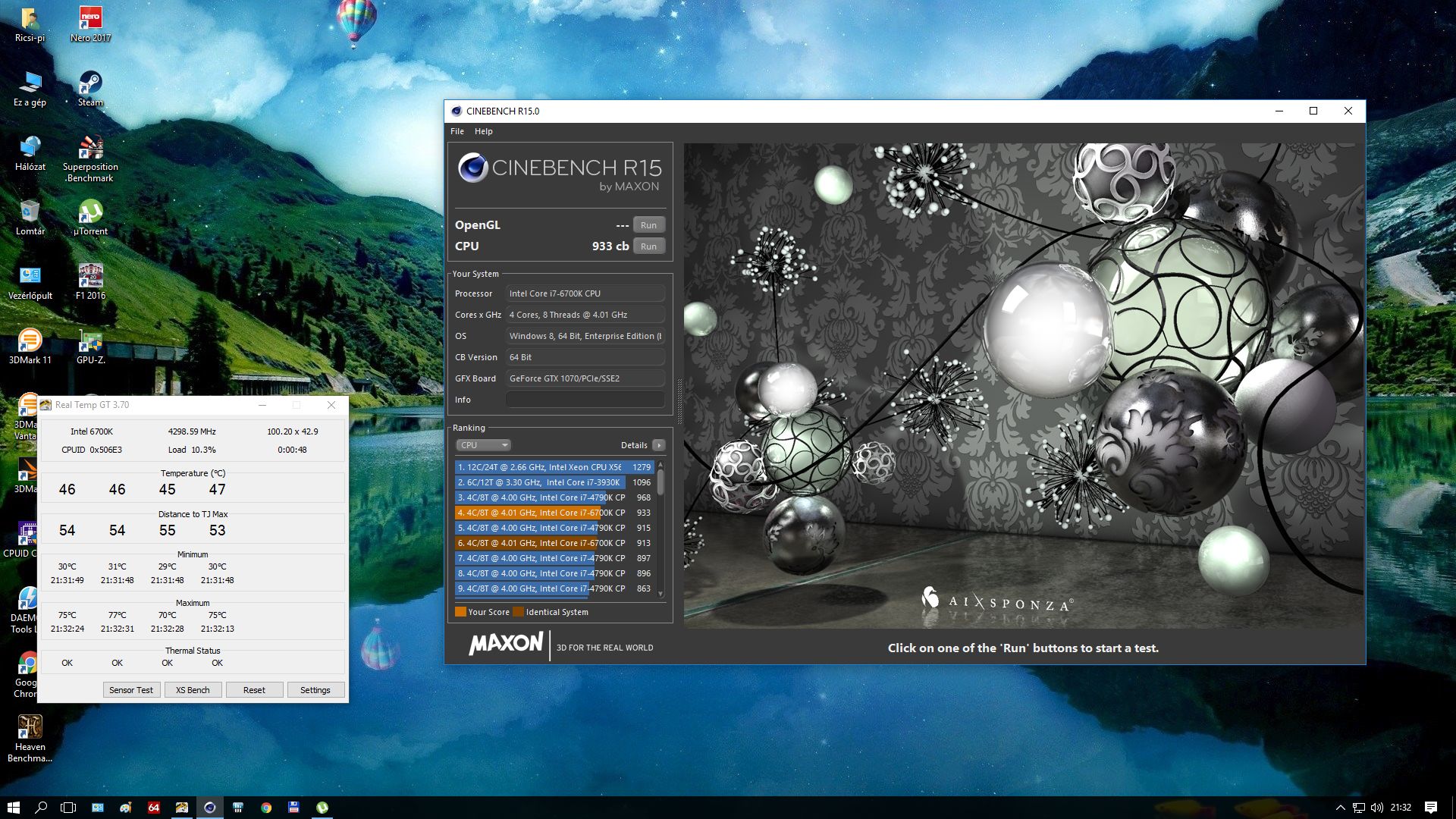Viewport: 1456px width, 819px height.
Task: Open the floppy disk taskbar icon
Action: pyautogui.click(x=294, y=808)
